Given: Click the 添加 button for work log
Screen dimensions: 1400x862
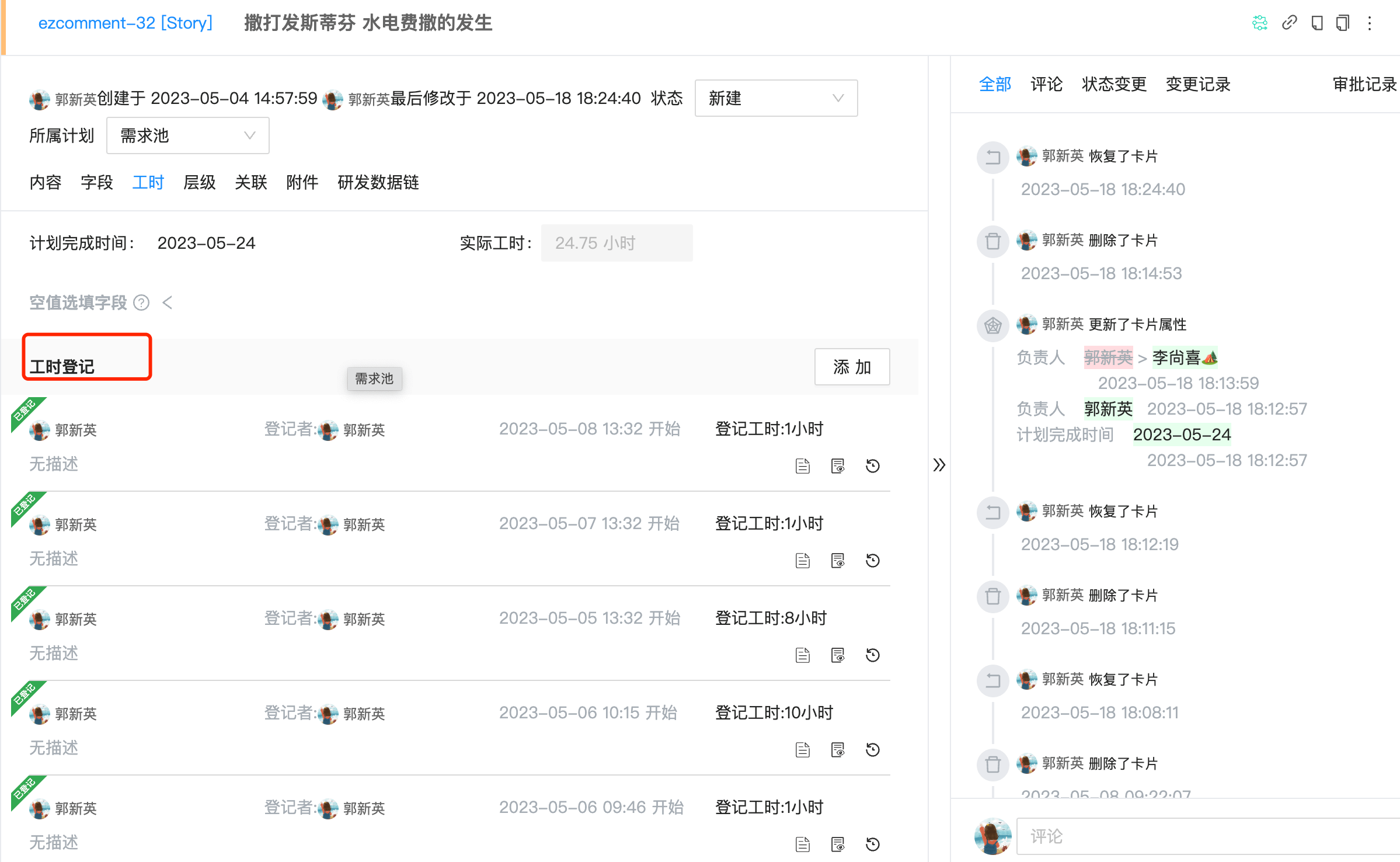Looking at the screenshot, I should [852, 367].
